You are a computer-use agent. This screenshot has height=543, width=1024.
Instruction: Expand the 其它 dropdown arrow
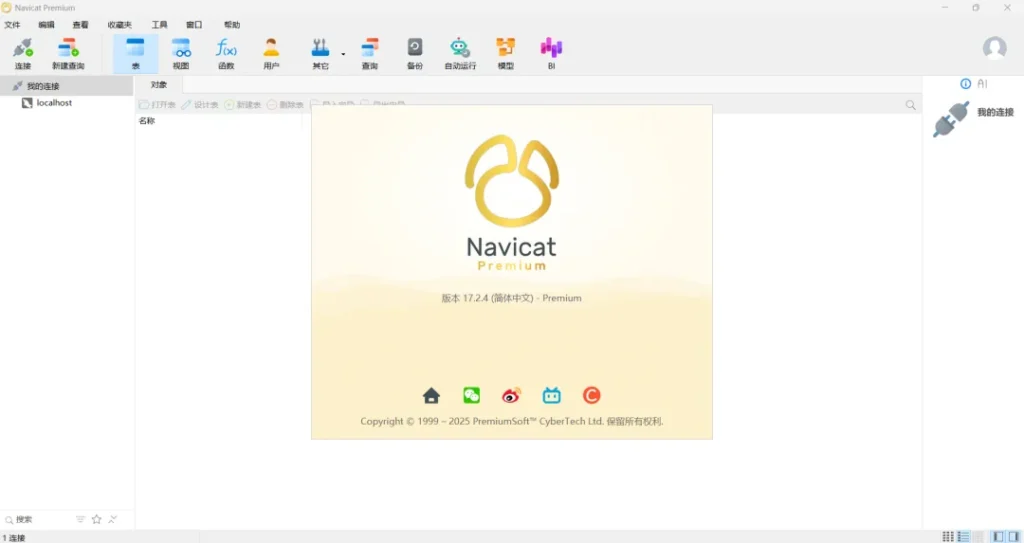(343, 54)
